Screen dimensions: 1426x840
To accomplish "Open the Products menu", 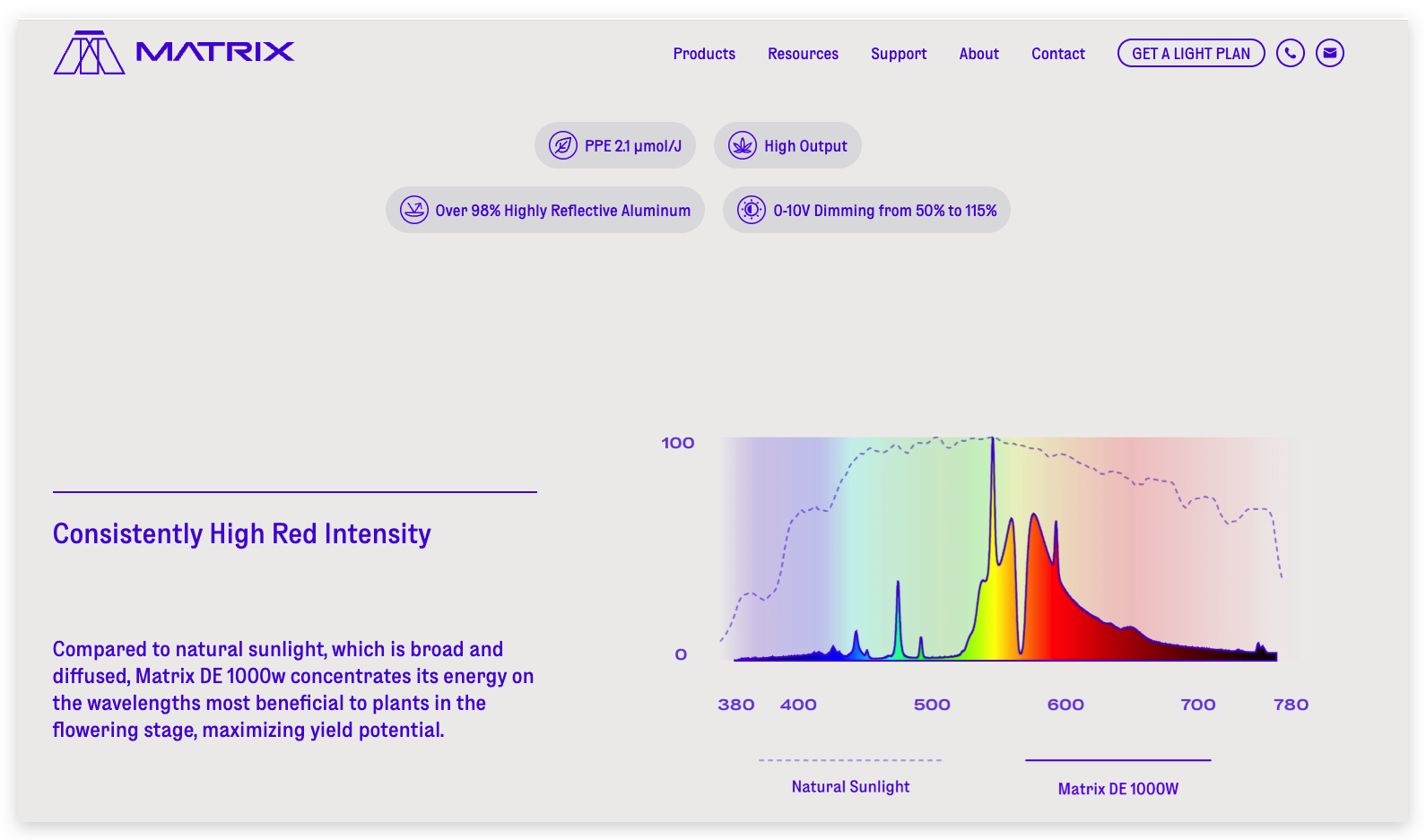I will click(704, 54).
